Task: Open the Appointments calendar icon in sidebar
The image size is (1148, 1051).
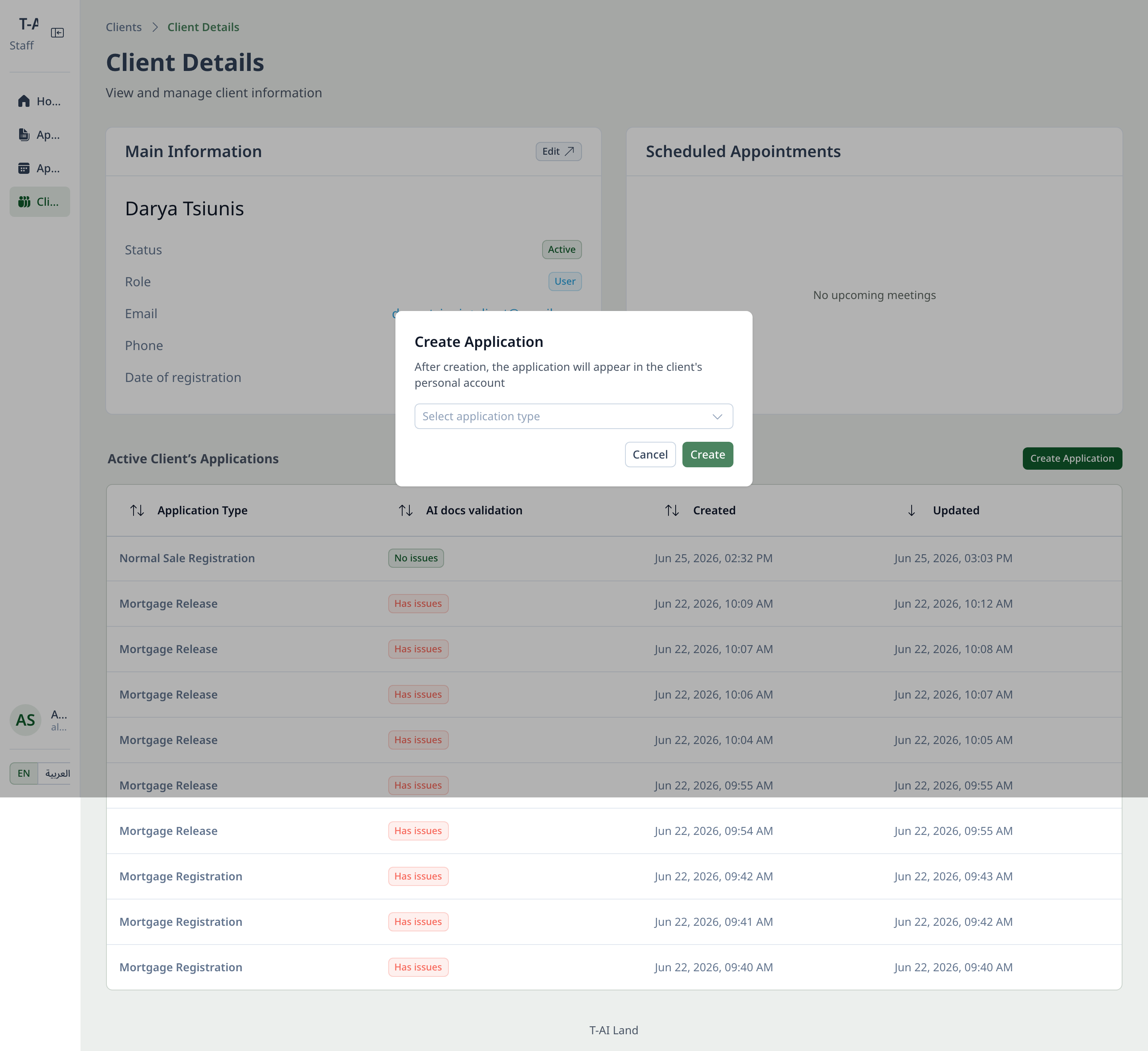Action: tap(24, 169)
